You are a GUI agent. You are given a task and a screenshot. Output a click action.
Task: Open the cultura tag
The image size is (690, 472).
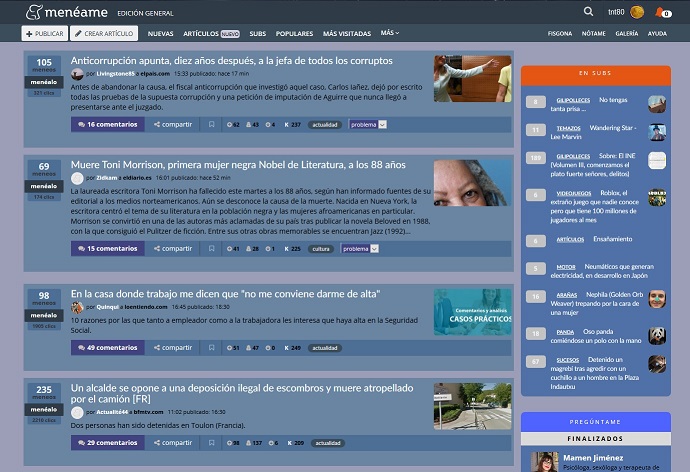[321, 249]
